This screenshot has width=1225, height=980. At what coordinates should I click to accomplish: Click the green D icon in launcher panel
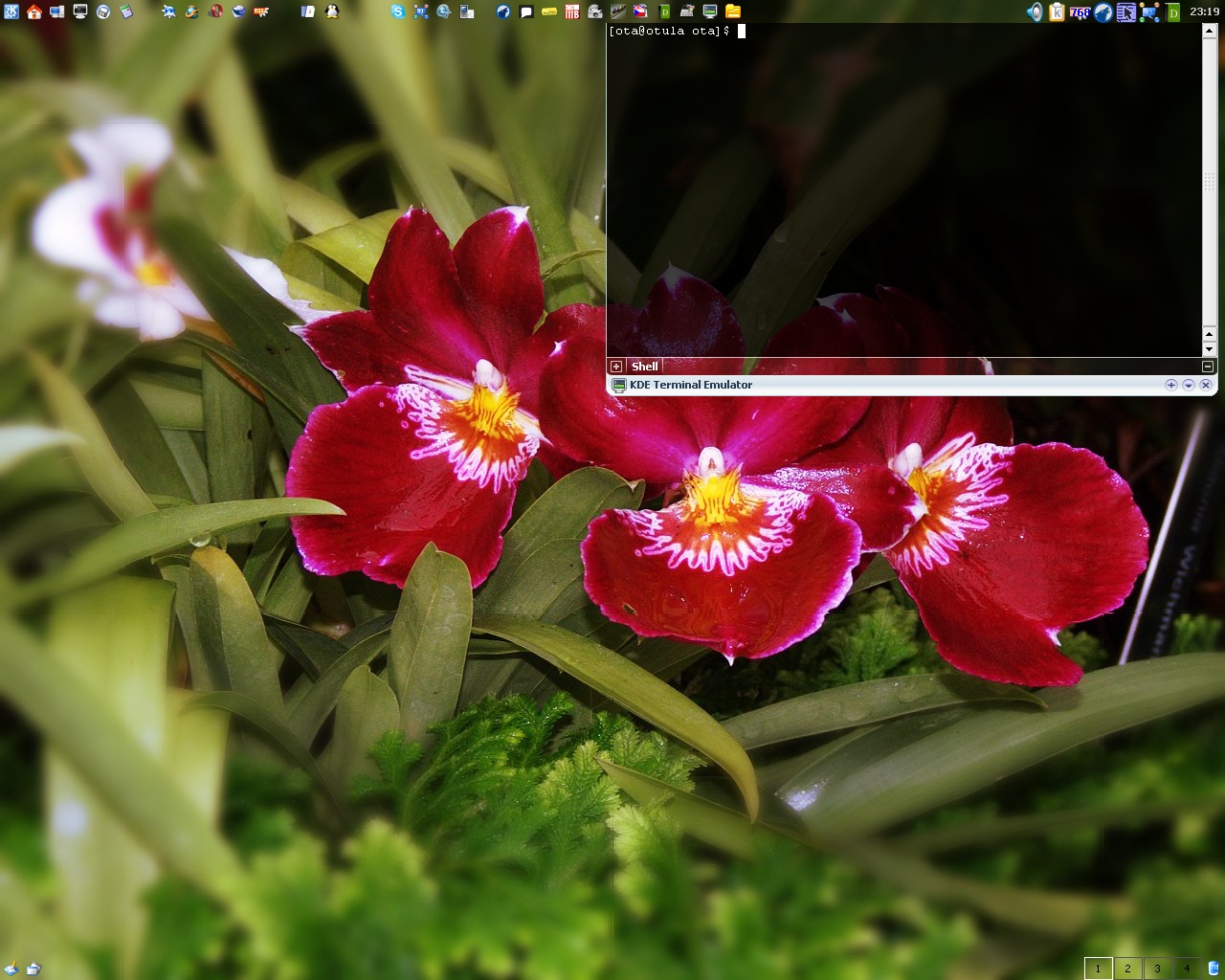tap(664, 11)
